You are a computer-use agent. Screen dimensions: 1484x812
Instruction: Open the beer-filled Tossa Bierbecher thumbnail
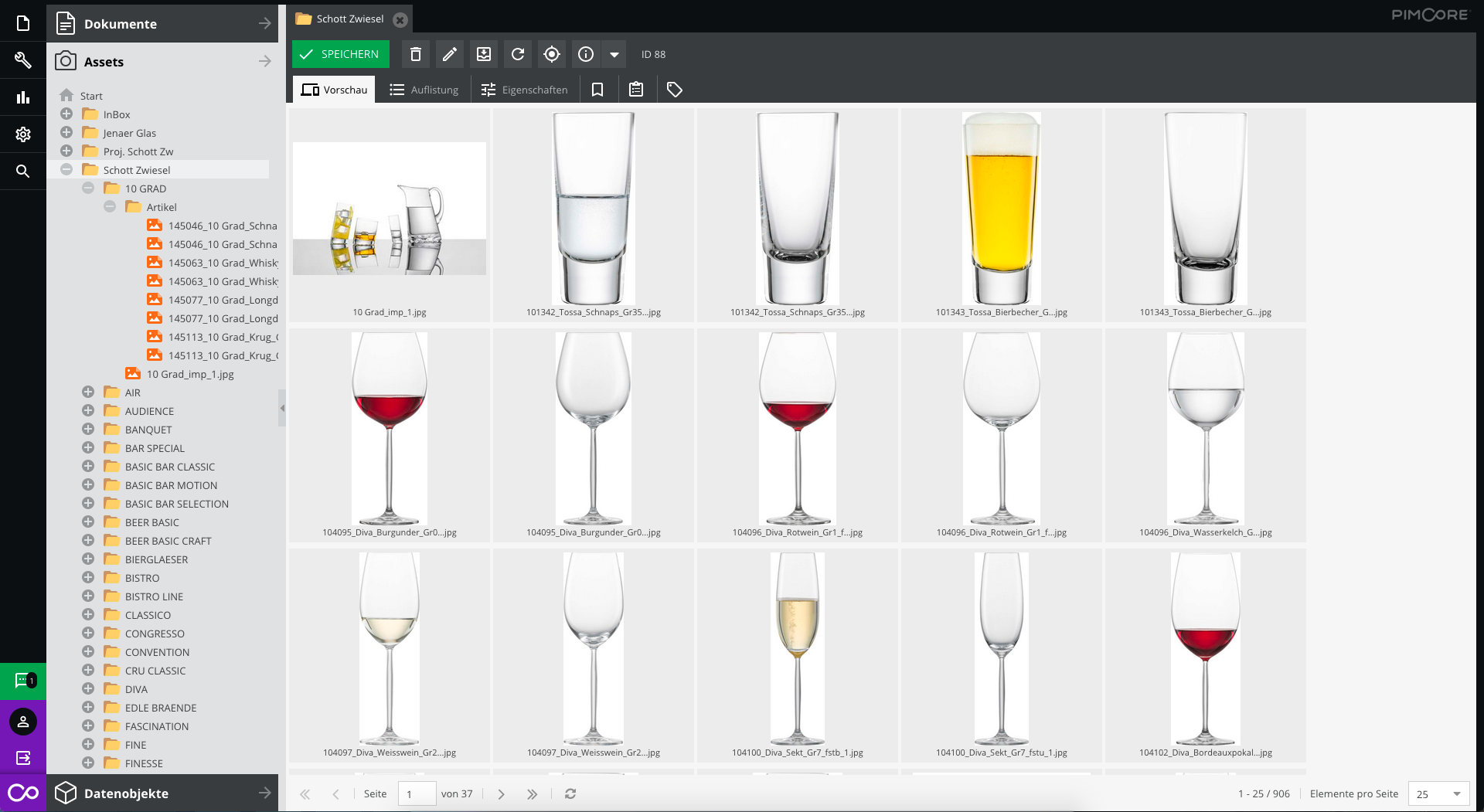(x=1002, y=216)
